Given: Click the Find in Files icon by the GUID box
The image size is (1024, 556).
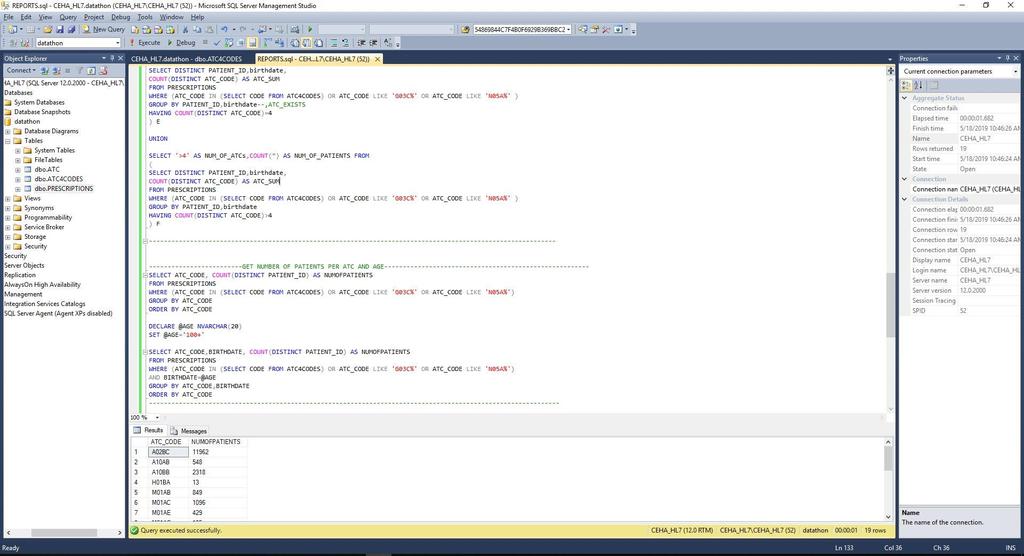Looking at the screenshot, I should pos(465,29).
